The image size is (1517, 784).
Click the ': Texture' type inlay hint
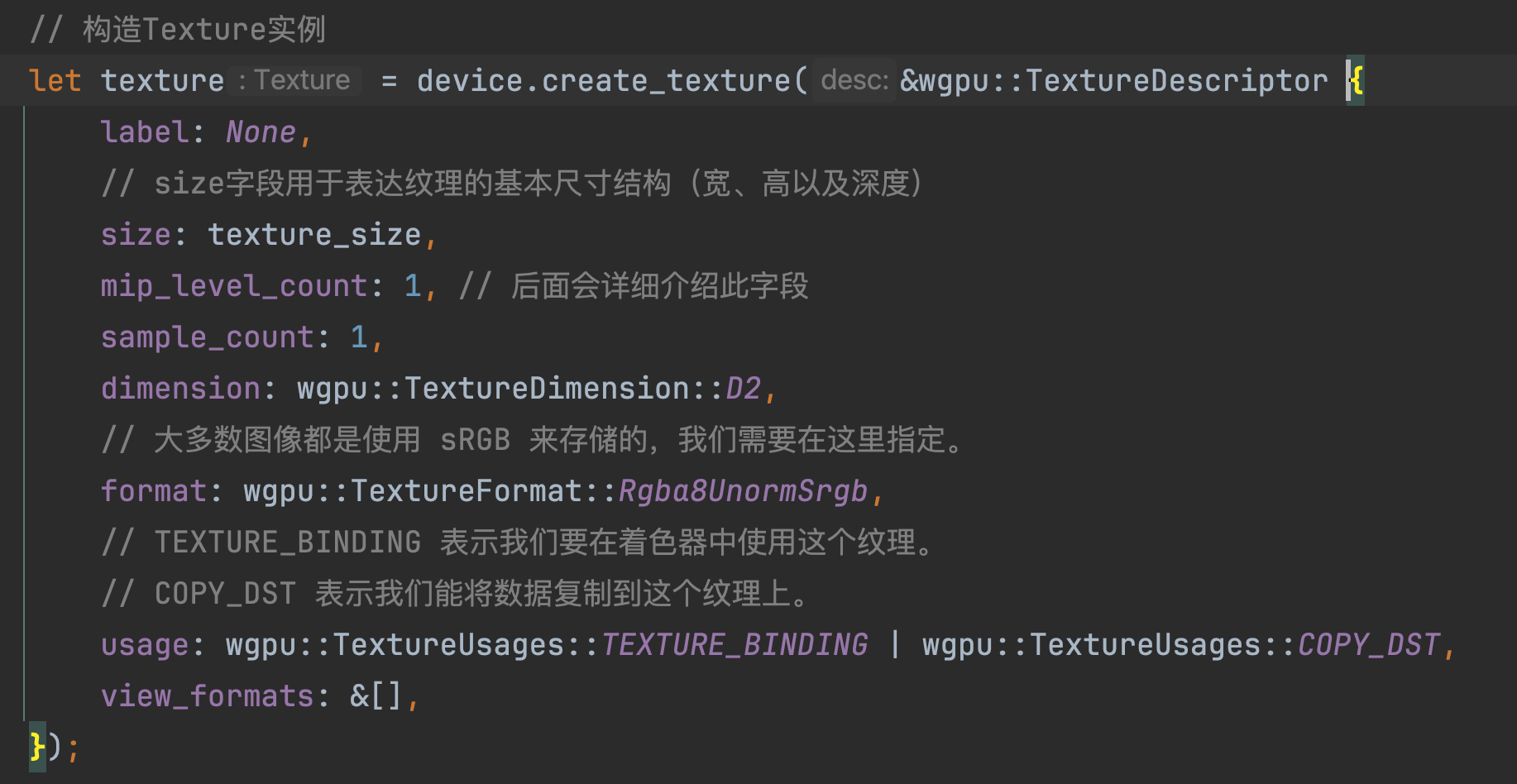coord(294,80)
